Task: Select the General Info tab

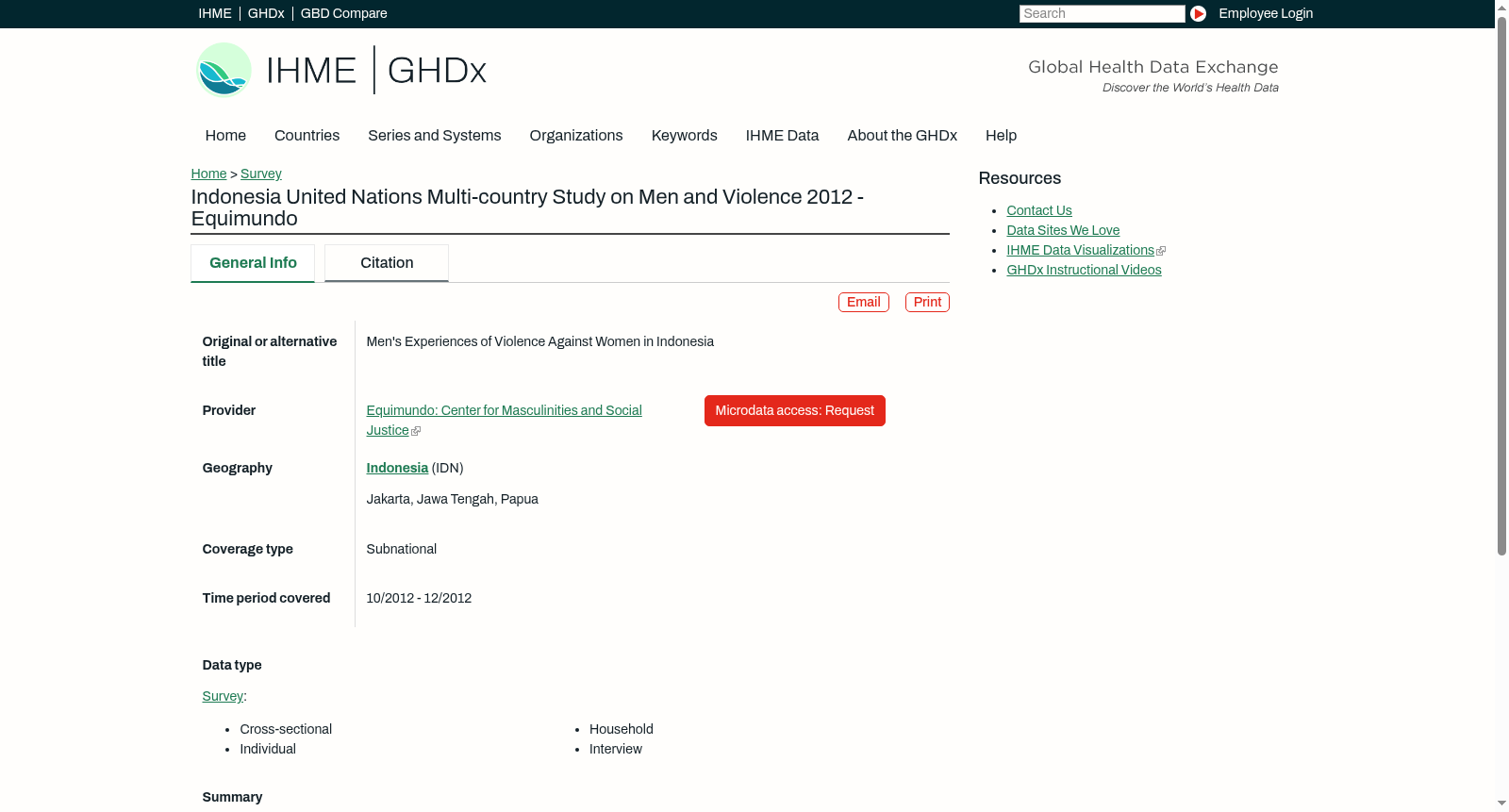Action: (x=253, y=263)
